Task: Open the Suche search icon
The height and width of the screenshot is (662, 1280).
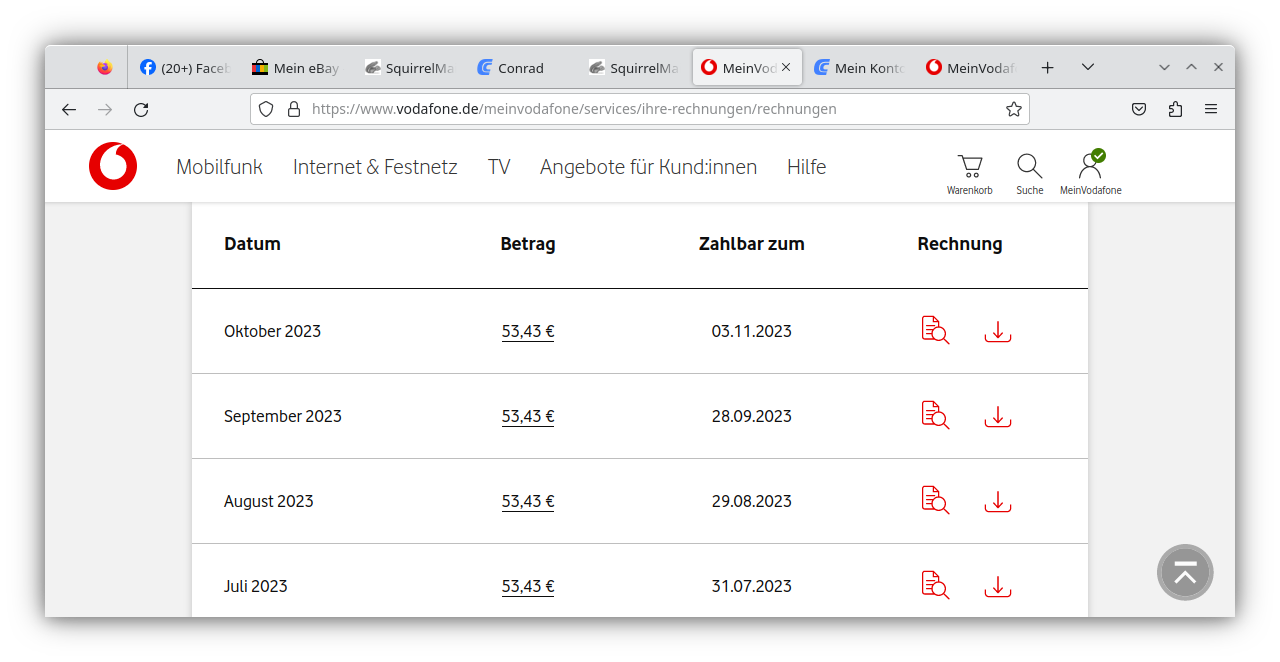Action: 1029,172
